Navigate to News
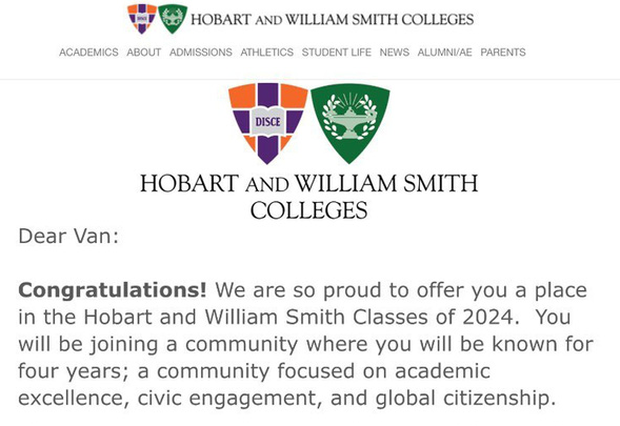 click(394, 52)
